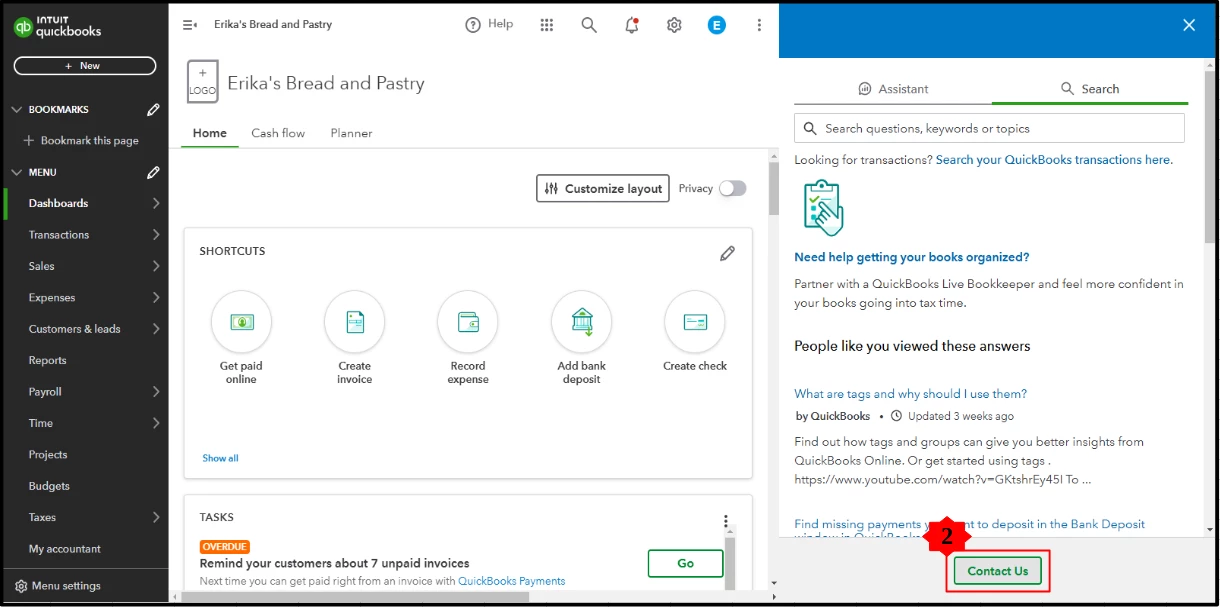Click the Get paid online icon

coord(241,321)
